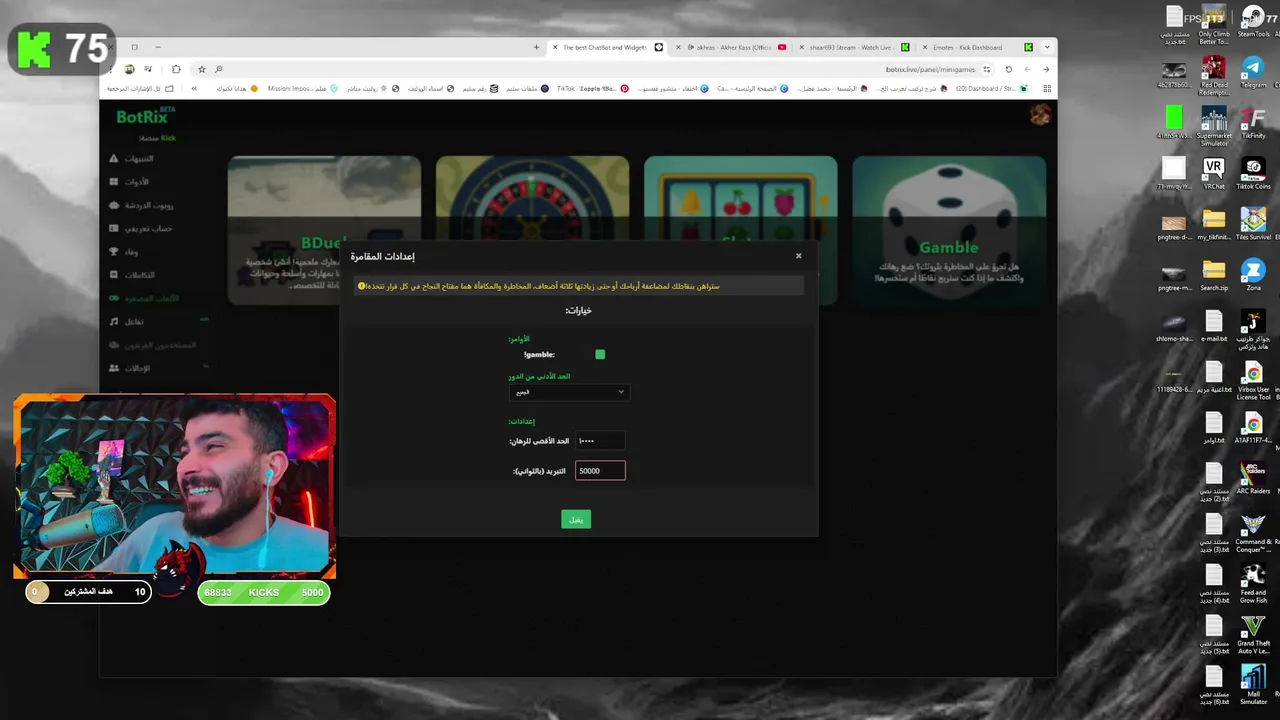The width and height of the screenshot is (1280, 720).
Task: Open the Supermarket Simulator desktop shortcut
Action: [1214, 127]
